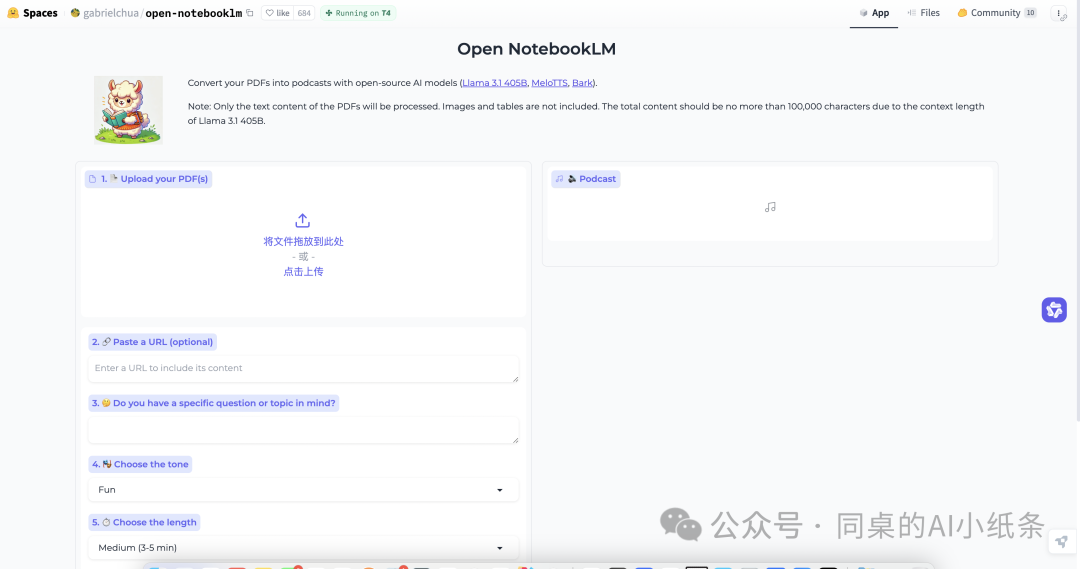Click 点击上传 to upload a PDF
The image size is (1080, 569).
pos(303,271)
